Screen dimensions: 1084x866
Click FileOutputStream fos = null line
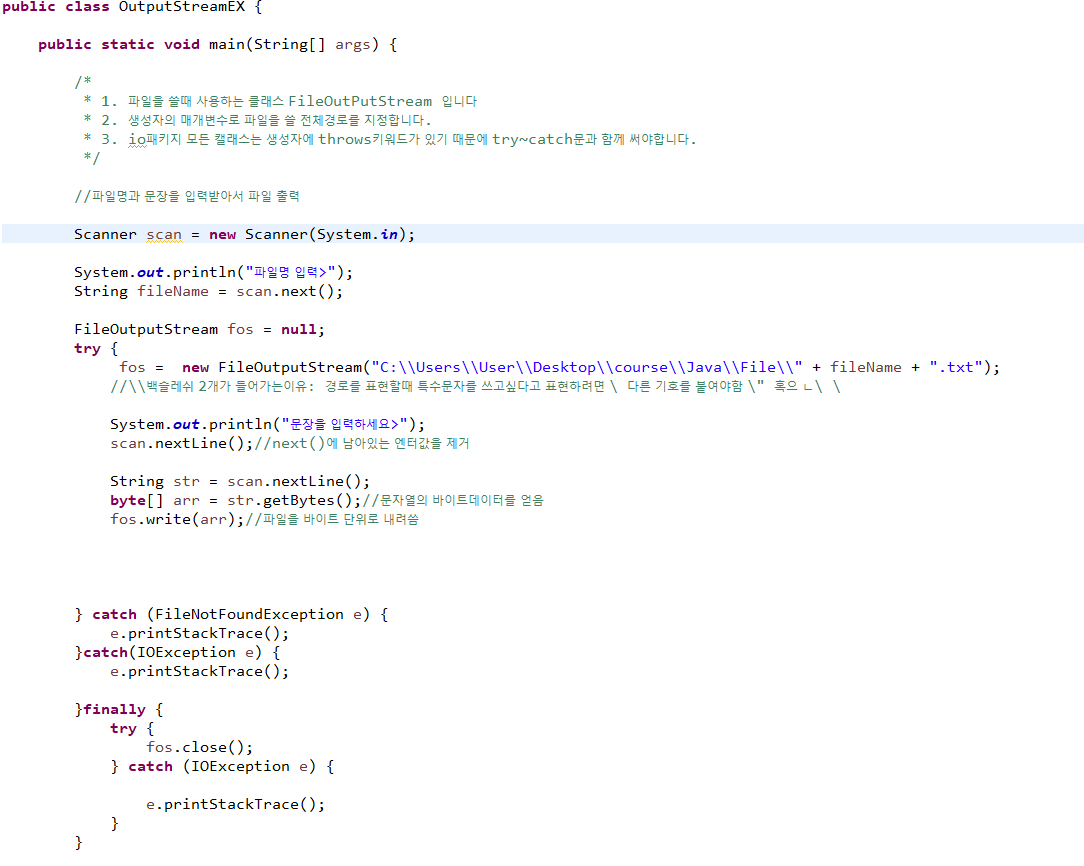199,329
